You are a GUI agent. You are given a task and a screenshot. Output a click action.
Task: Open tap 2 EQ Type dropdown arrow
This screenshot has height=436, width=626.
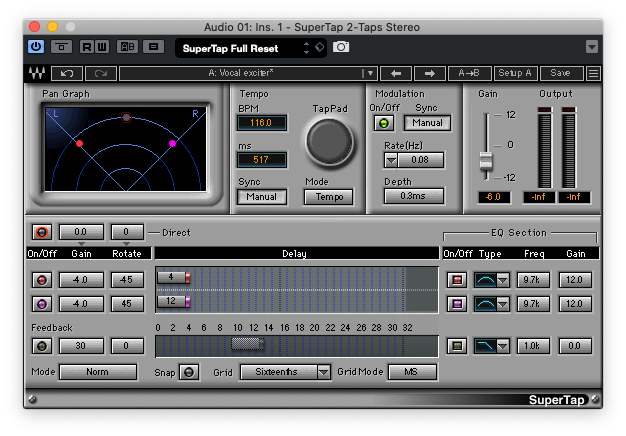(x=503, y=304)
